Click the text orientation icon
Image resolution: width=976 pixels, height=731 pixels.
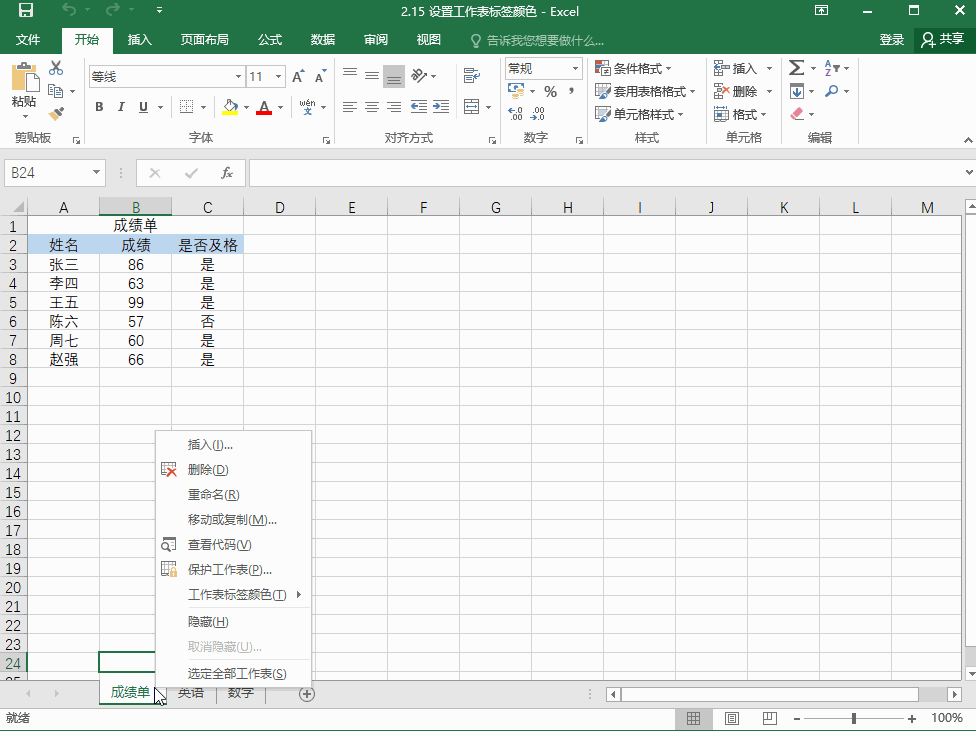[x=420, y=75]
